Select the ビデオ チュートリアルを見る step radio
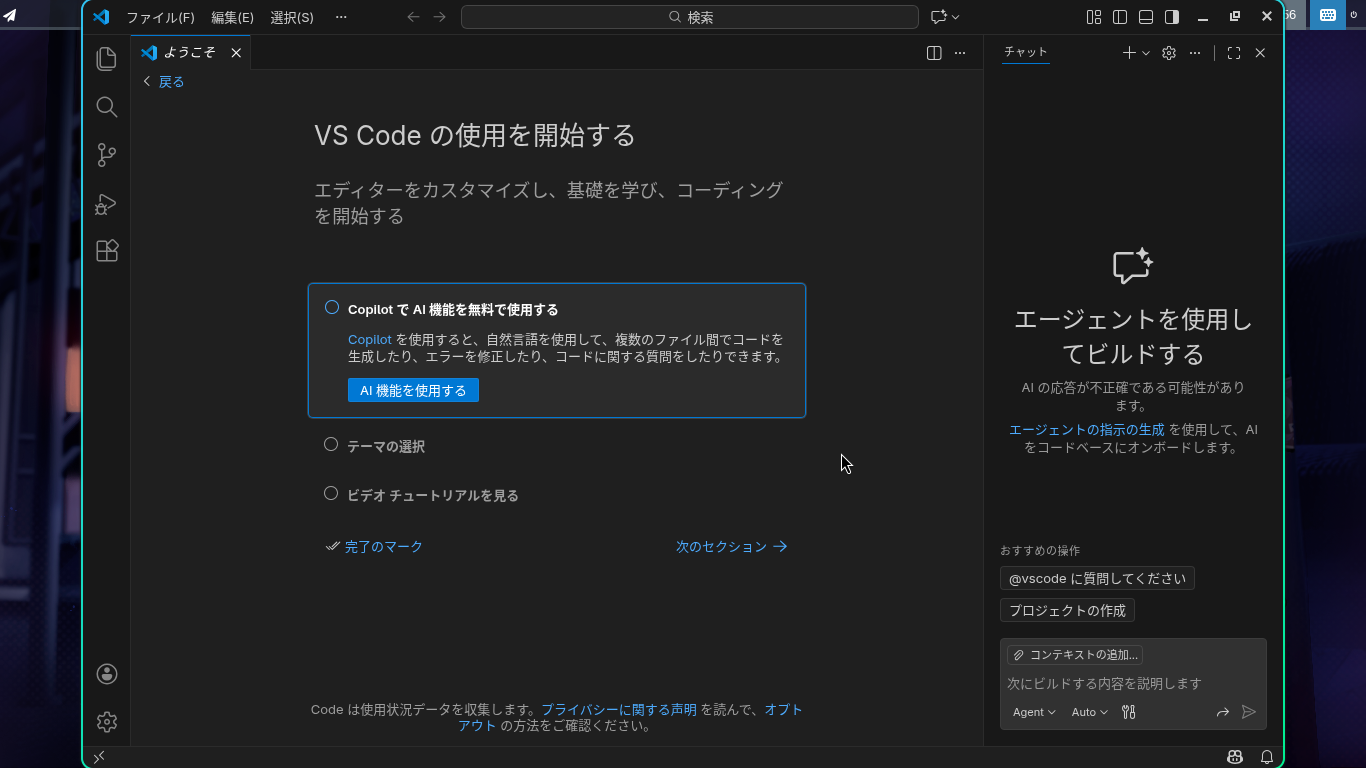 point(331,494)
